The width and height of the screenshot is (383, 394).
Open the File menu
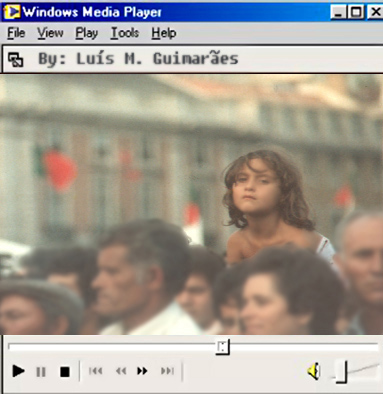point(16,33)
